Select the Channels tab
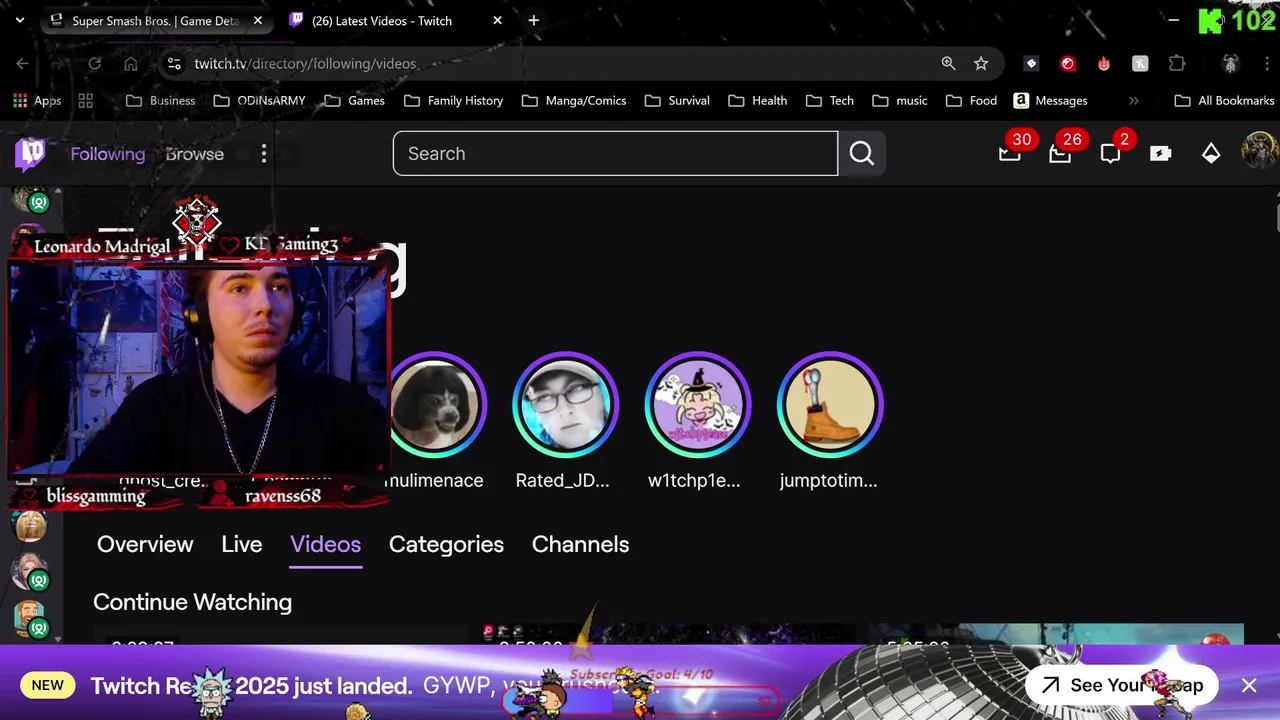Viewport: 1280px width, 720px height. click(x=580, y=544)
